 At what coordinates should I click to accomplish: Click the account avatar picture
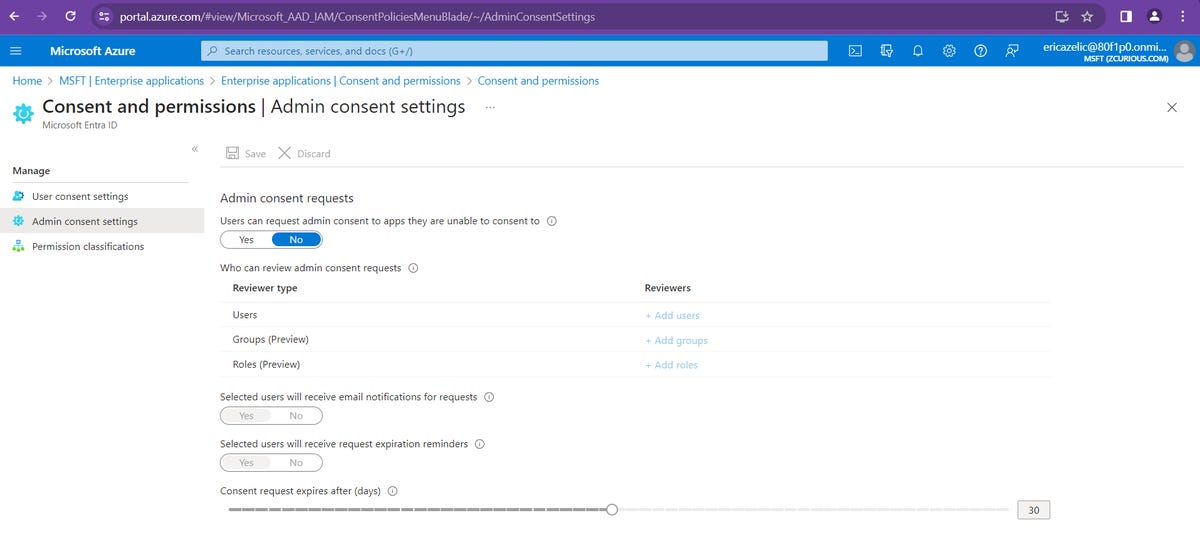[1185, 51]
